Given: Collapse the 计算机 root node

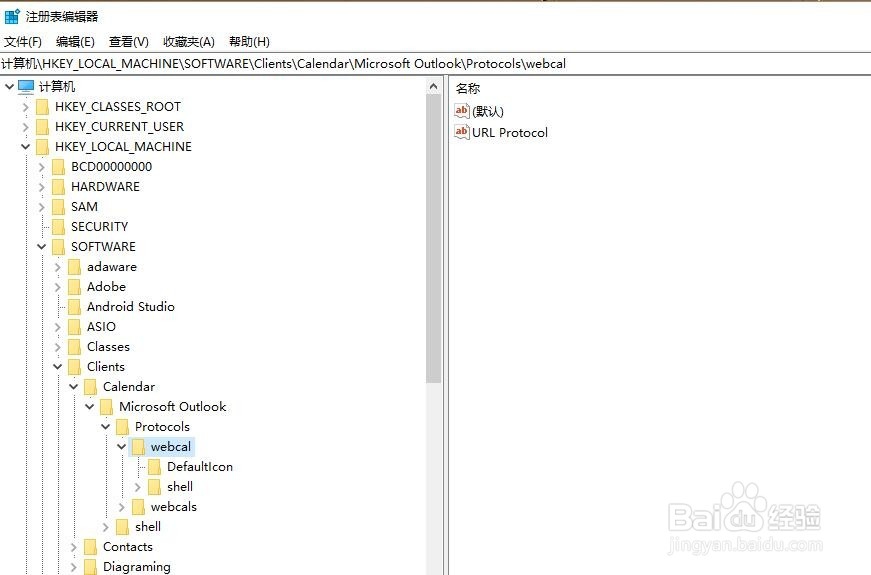Looking at the screenshot, I should [9, 87].
